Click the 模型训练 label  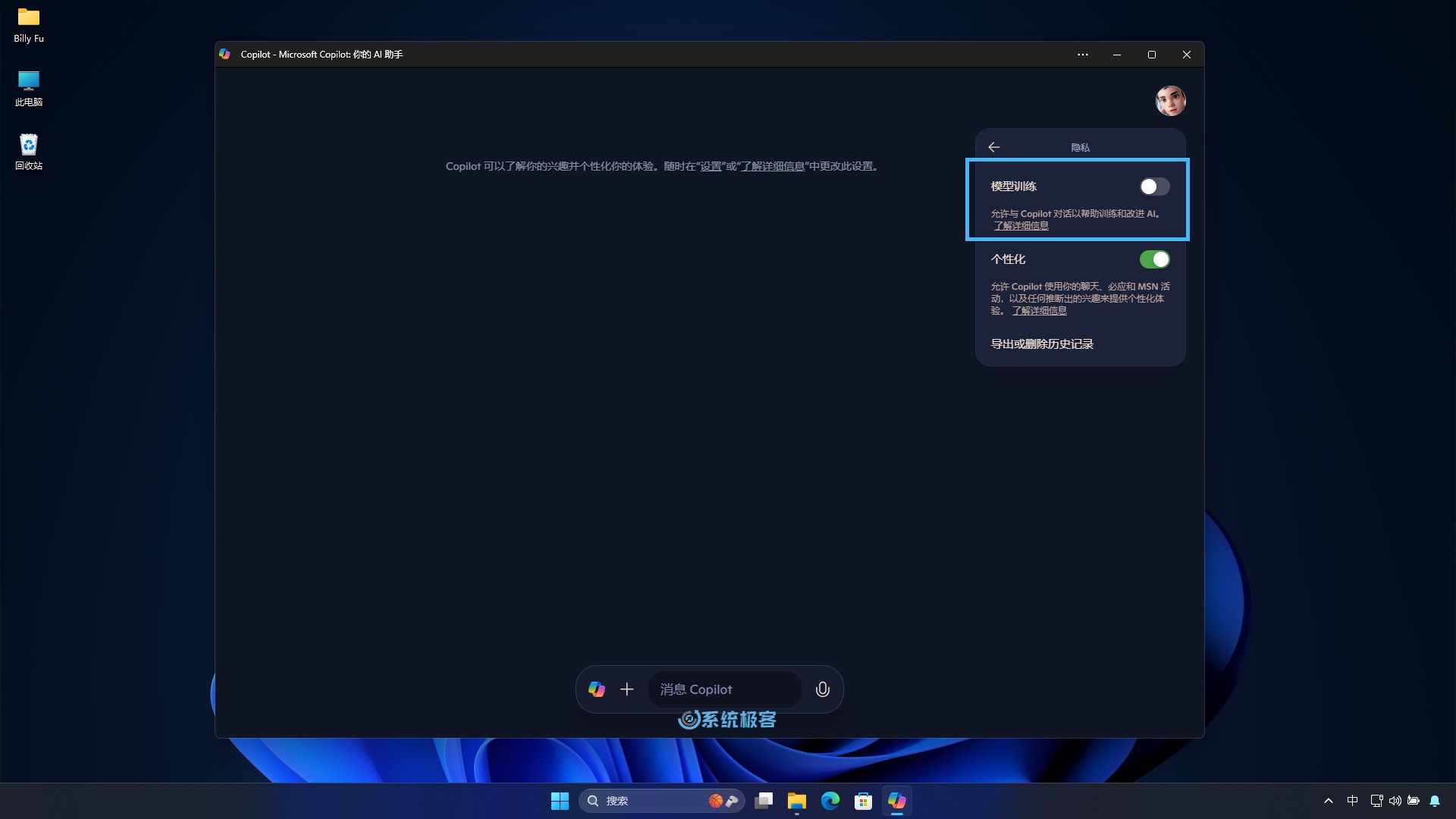pos(1013,187)
